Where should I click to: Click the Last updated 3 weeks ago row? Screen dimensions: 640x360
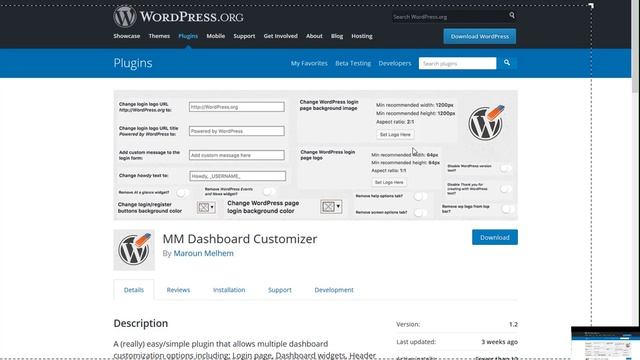[x=457, y=342]
